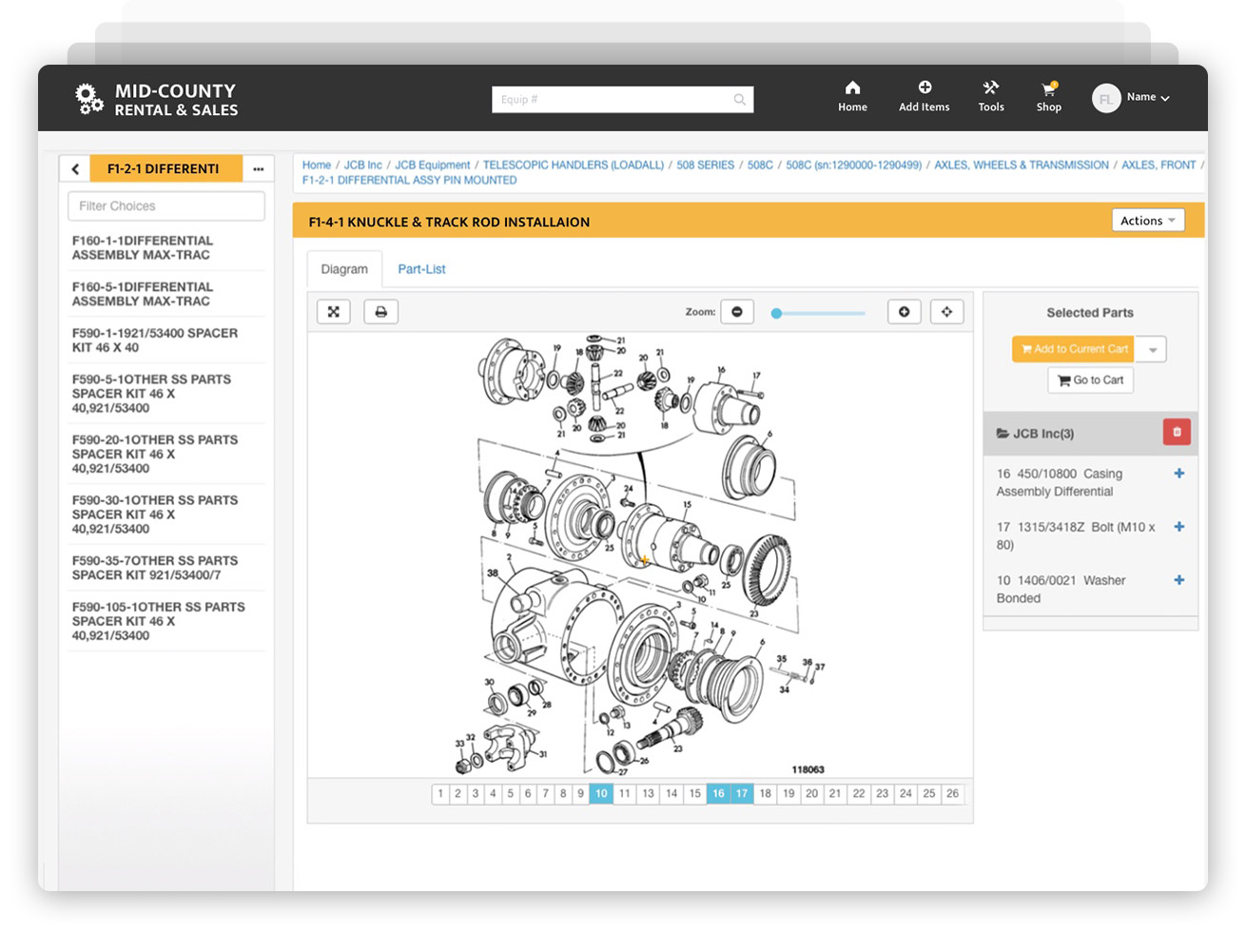Open the Add to Current Cart dropdown arrow
This screenshot has height=952, width=1246.
[x=1152, y=349]
